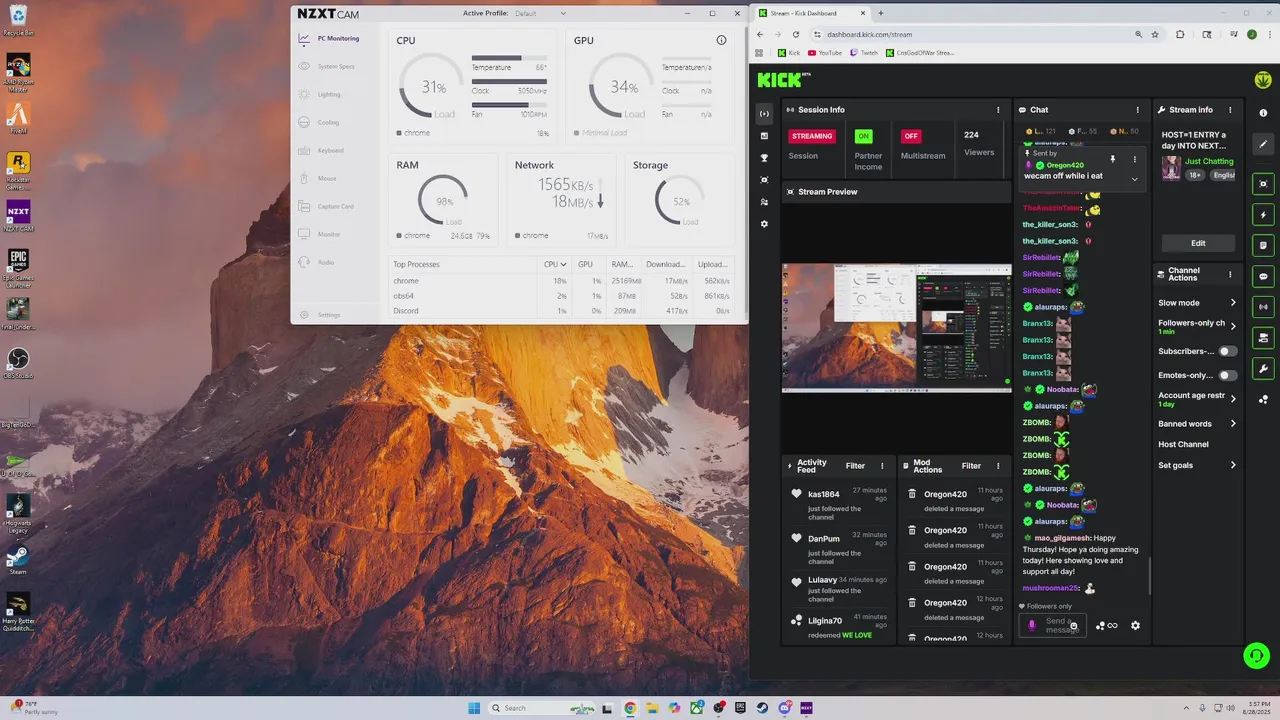This screenshot has height=720, width=1280.
Task: Toggle Subscribers-only chat switch
Action: pyautogui.click(x=1227, y=351)
